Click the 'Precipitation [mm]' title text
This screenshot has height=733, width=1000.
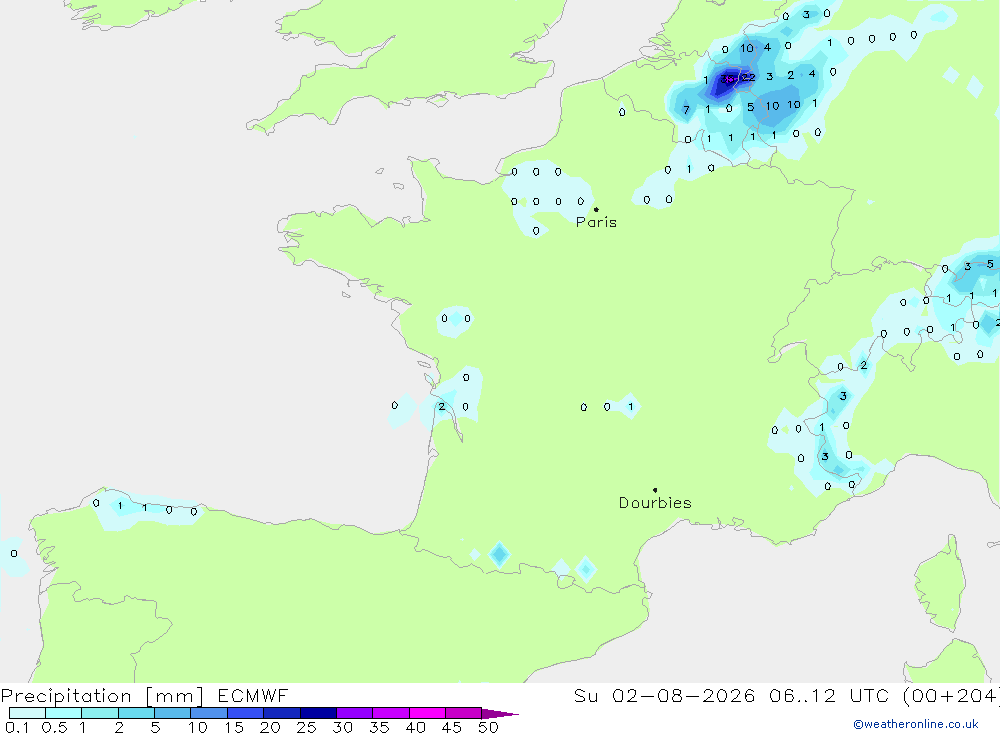102,696
